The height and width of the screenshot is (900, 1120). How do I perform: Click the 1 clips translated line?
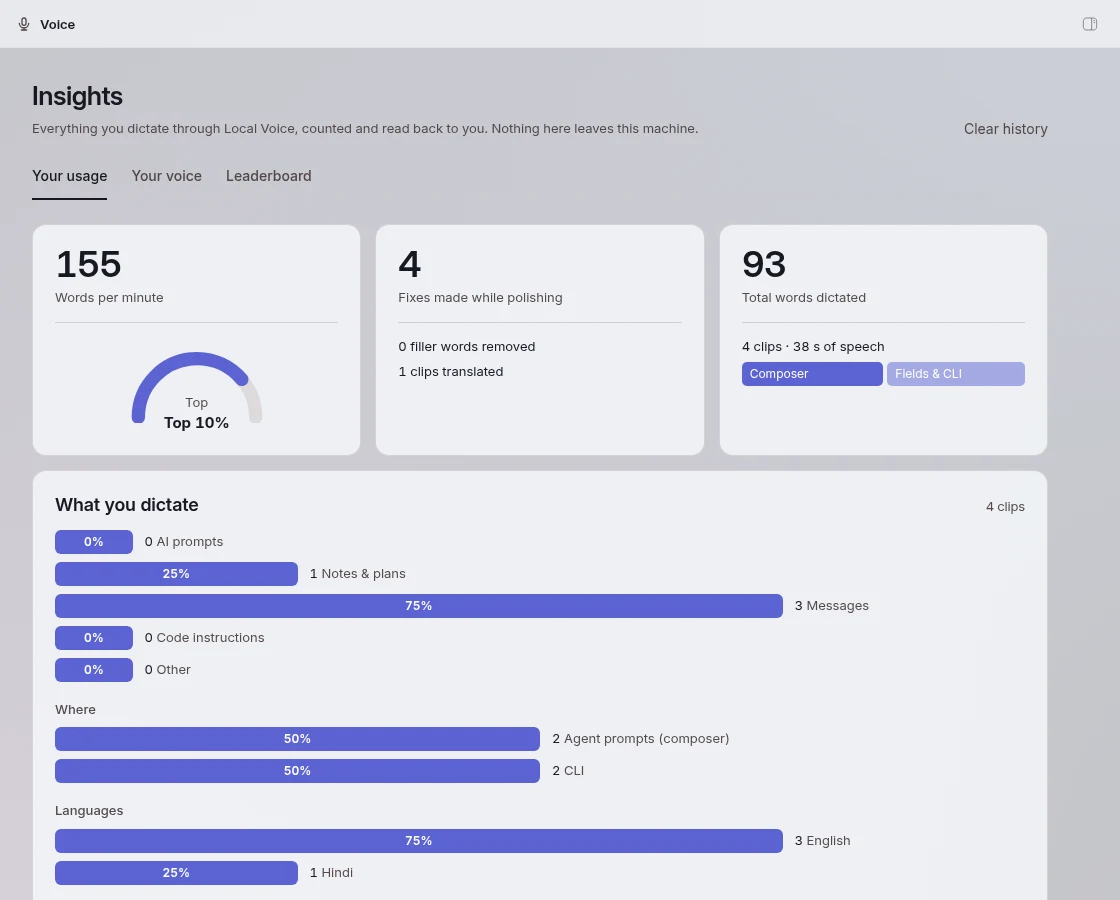[x=451, y=371]
